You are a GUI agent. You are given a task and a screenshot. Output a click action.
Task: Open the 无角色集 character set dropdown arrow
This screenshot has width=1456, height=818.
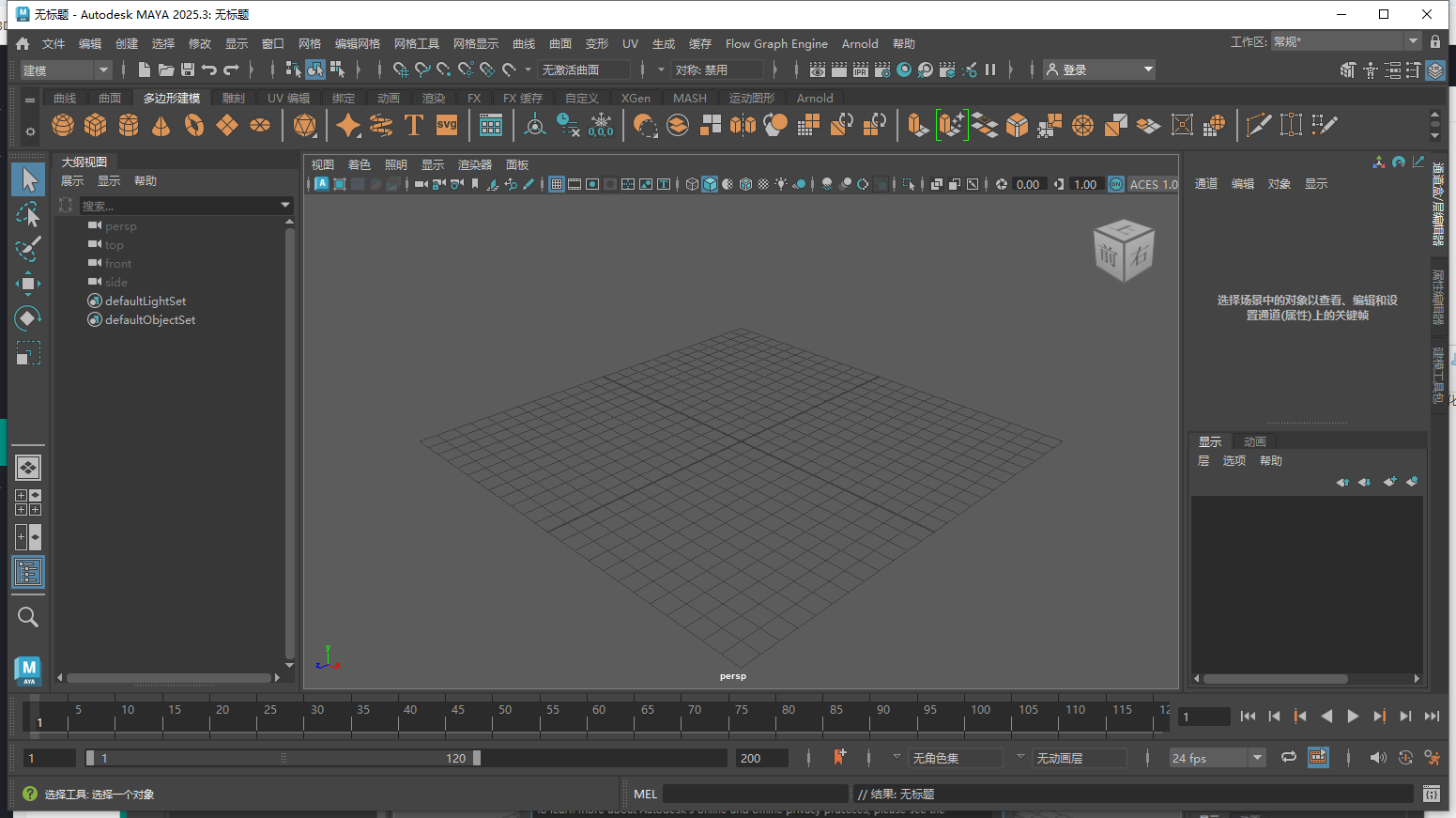coord(897,757)
